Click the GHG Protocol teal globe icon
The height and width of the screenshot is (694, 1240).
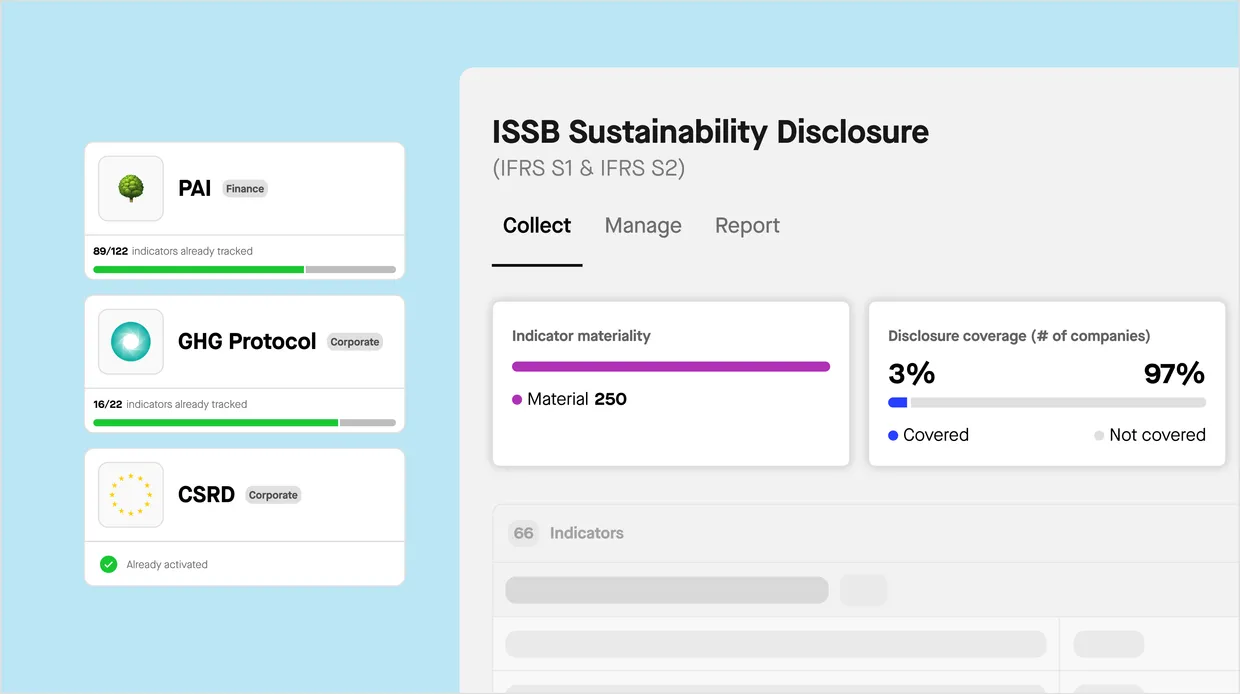(x=131, y=341)
